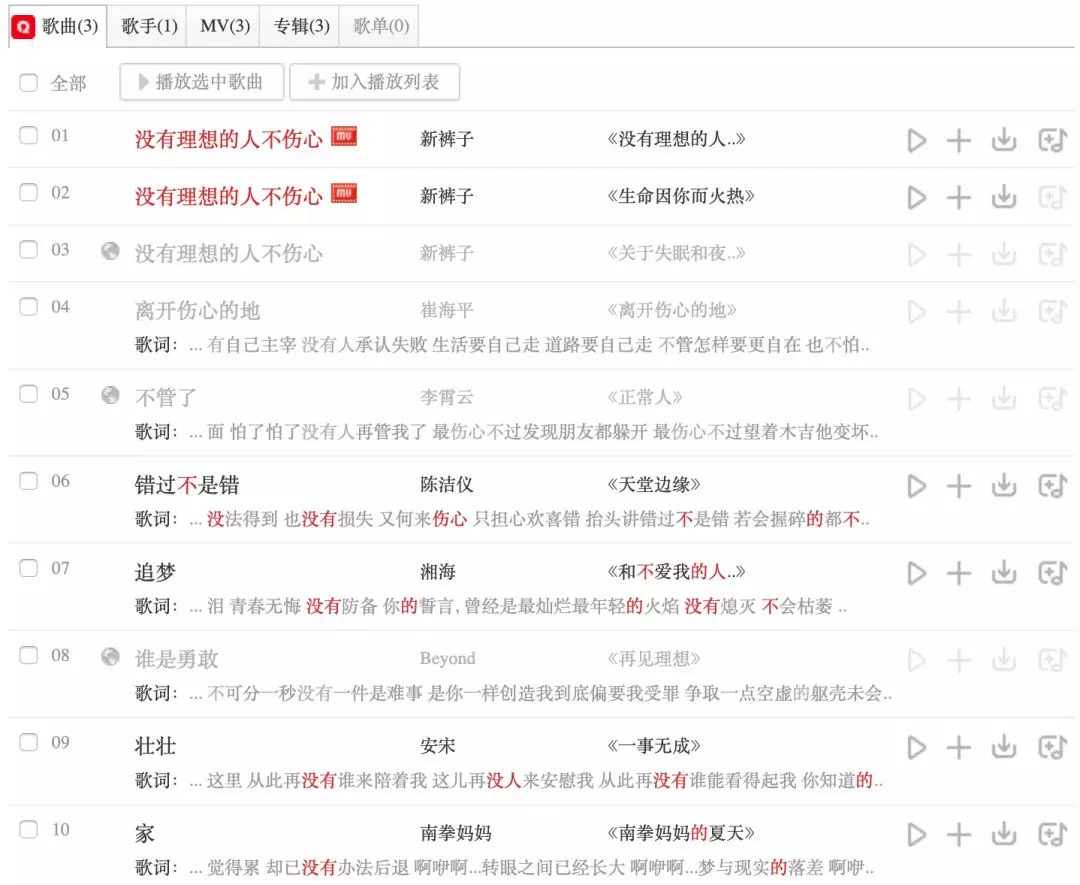Open album 《一事无成》
Screen dimensions: 1080x885
654,746
